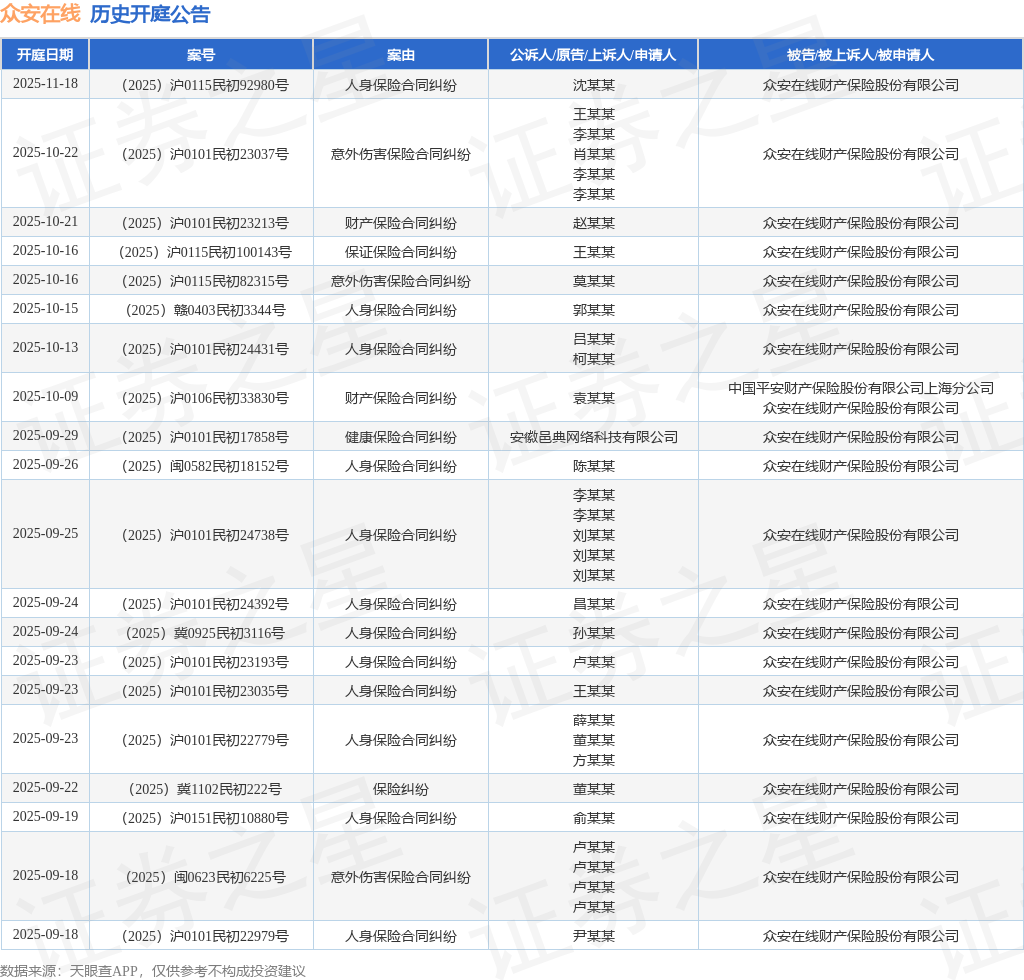This screenshot has height=980, width=1024.
Task: Click date cell 2025-10-15
Action: tap(45, 309)
